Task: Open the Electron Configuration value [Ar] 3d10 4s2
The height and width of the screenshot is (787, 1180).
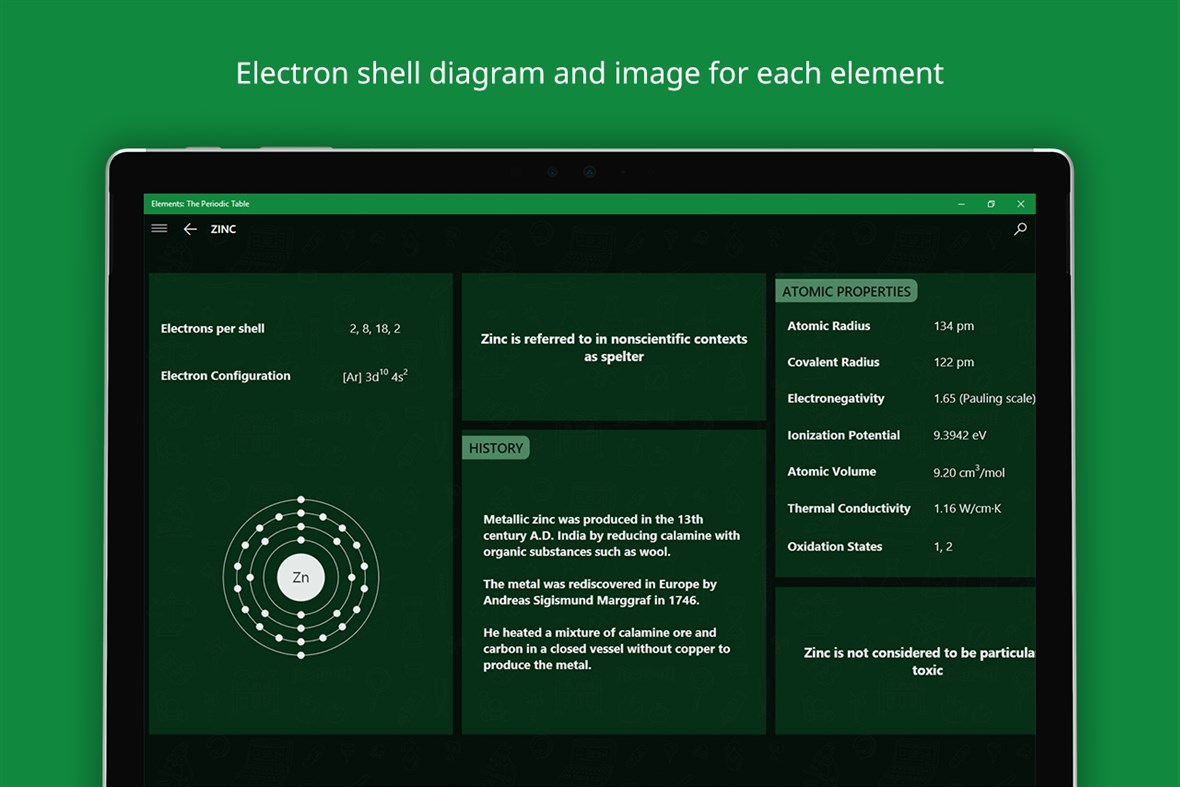Action: (375, 375)
